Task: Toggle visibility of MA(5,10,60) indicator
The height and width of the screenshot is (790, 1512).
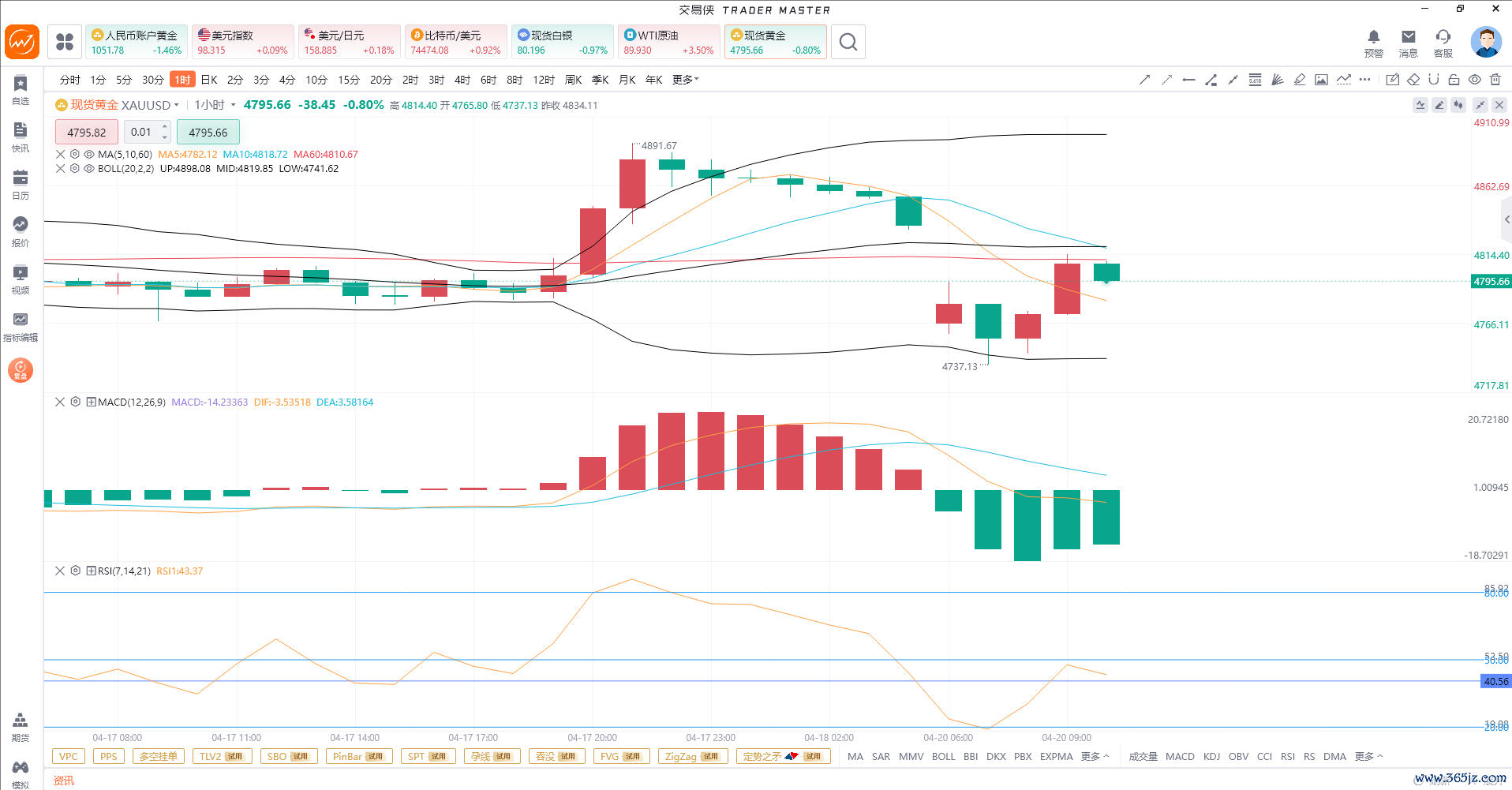Action: pyautogui.click(x=89, y=155)
